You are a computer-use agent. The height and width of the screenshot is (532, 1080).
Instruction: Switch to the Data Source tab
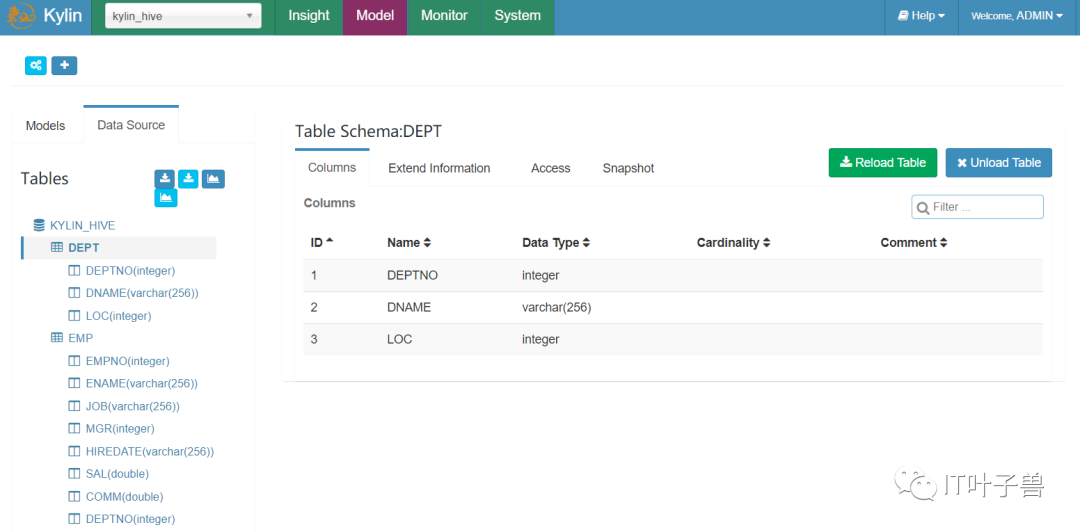tap(131, 125)
